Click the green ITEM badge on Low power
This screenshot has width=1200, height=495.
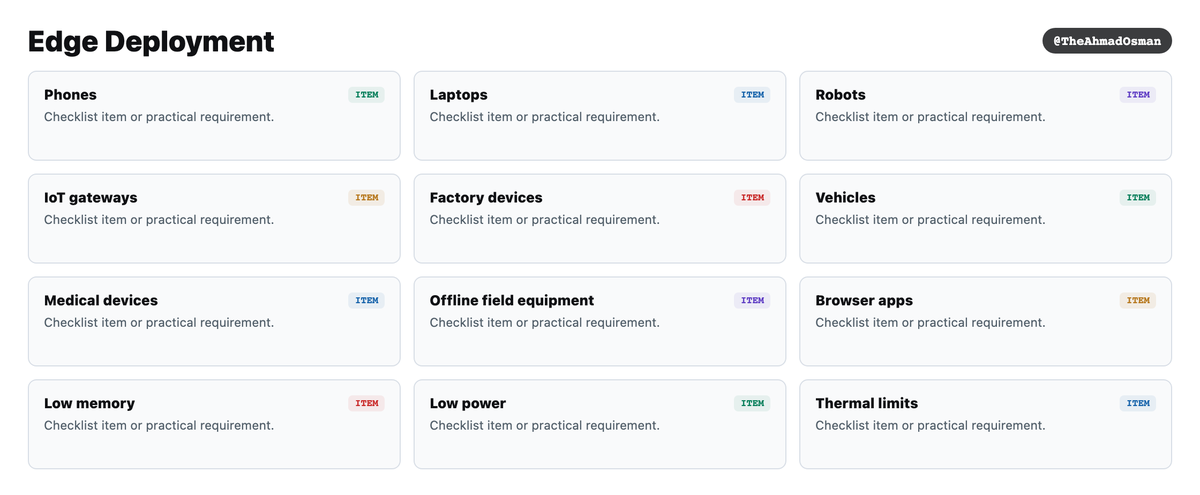pyautogui.click(x=752, y=404)
